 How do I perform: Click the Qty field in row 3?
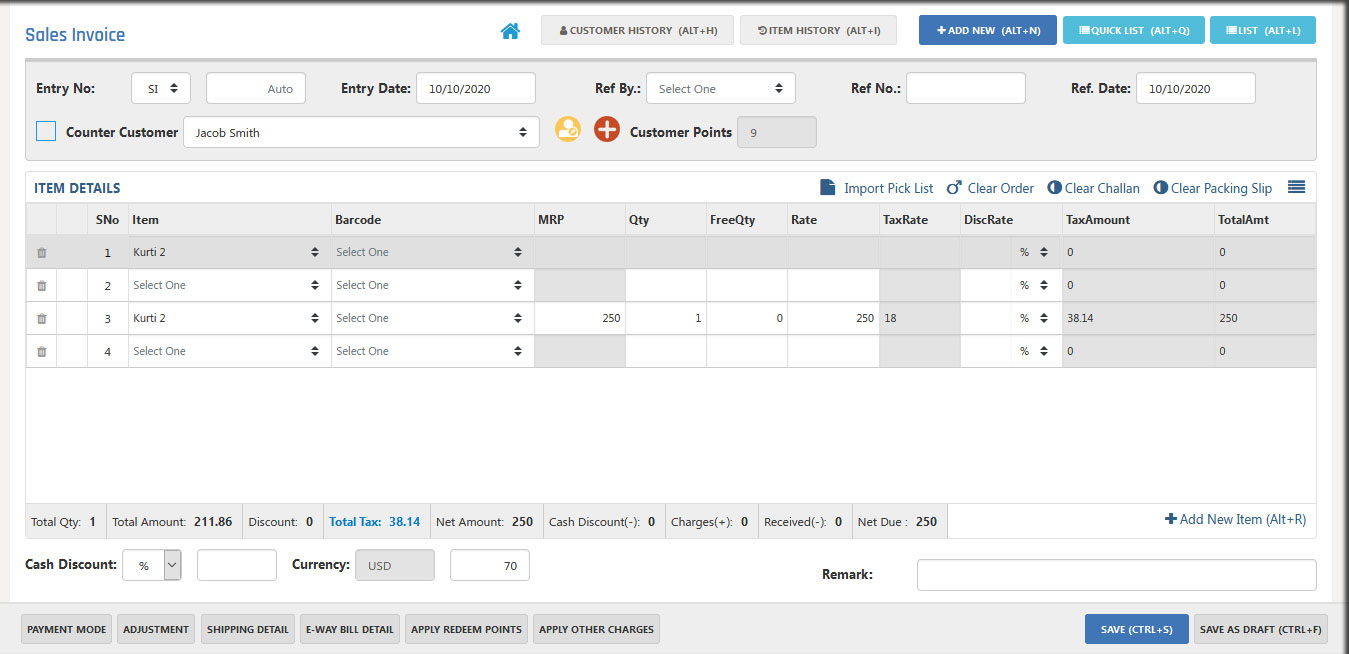[x=666, y=318]
